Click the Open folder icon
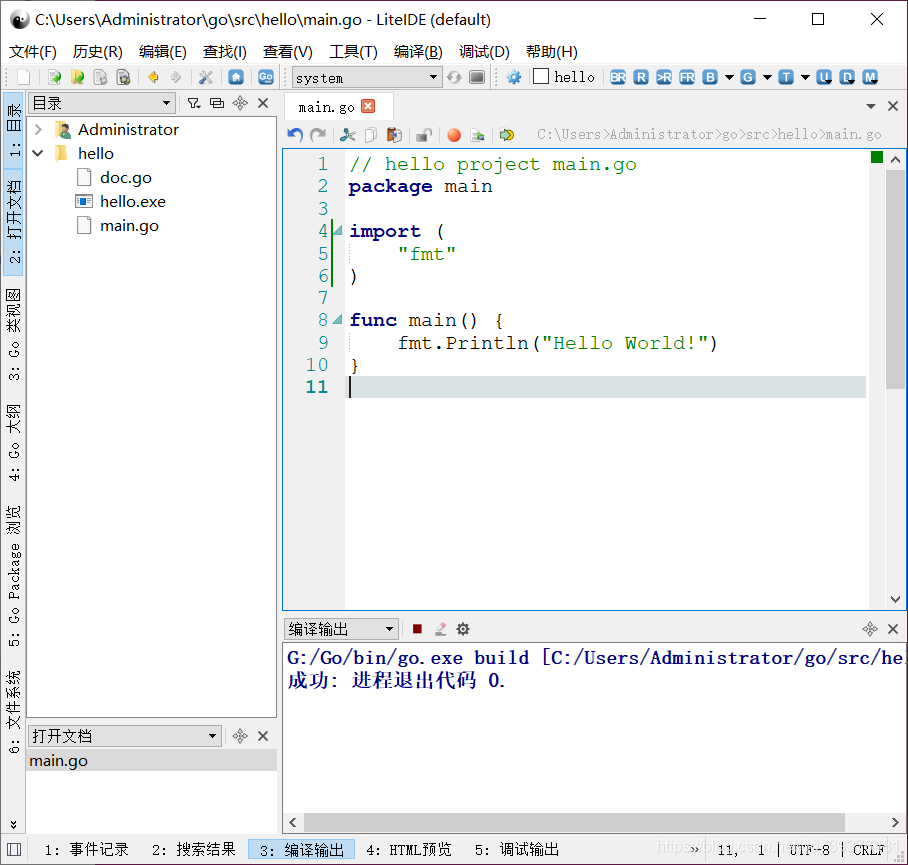 point(77,77)
